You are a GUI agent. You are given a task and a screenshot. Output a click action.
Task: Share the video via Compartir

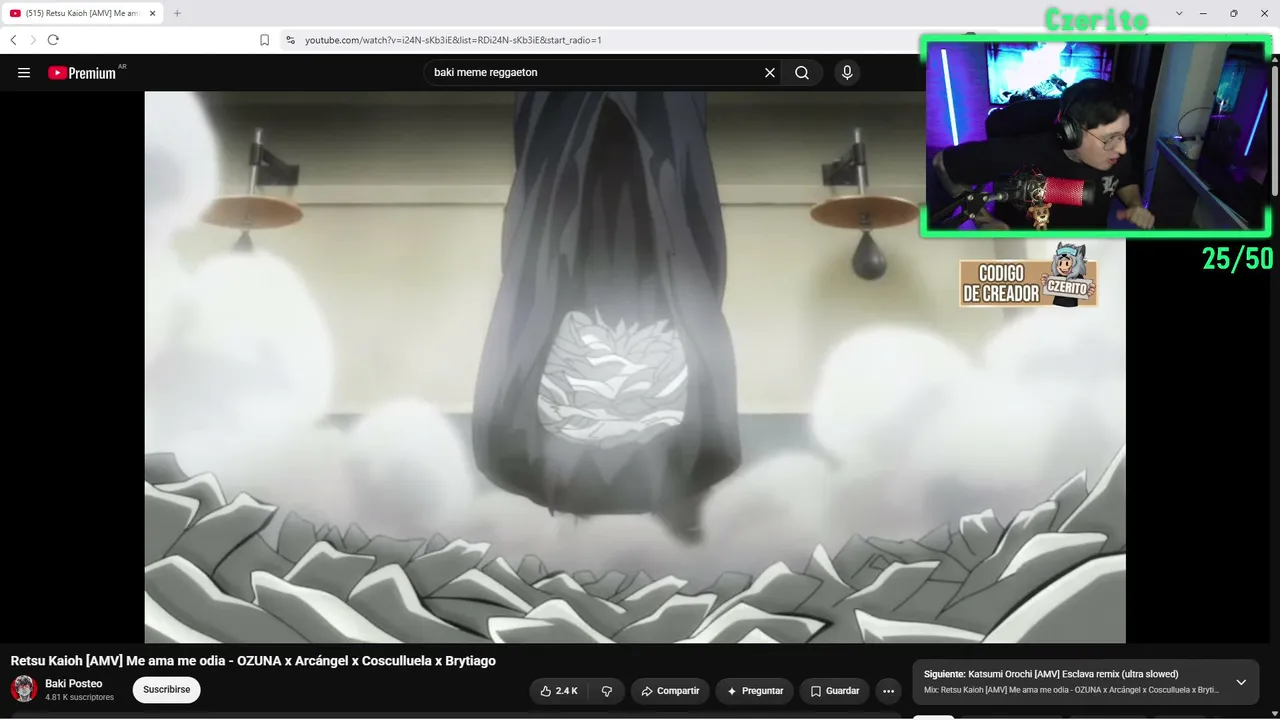click(x=670, y=691)
